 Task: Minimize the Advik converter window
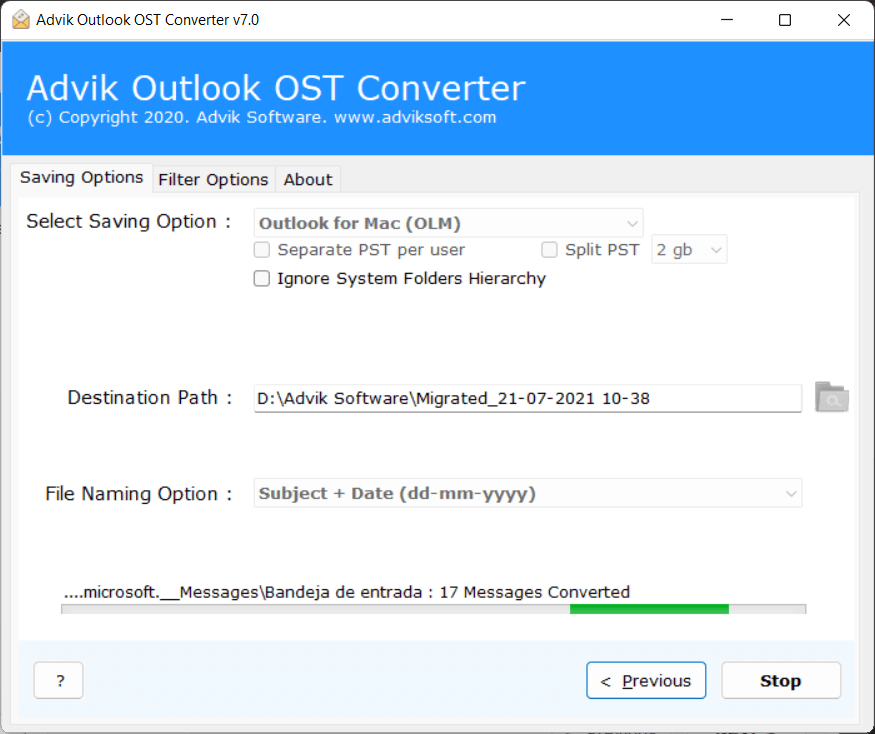point(727,20)
